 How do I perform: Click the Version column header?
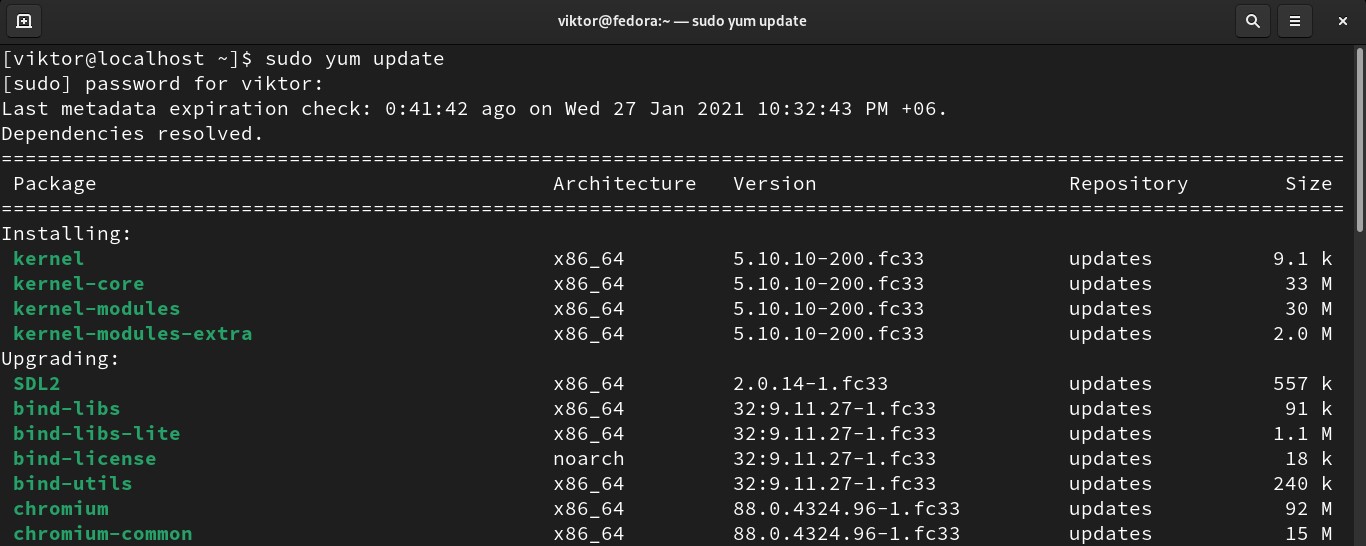(774, 184)
